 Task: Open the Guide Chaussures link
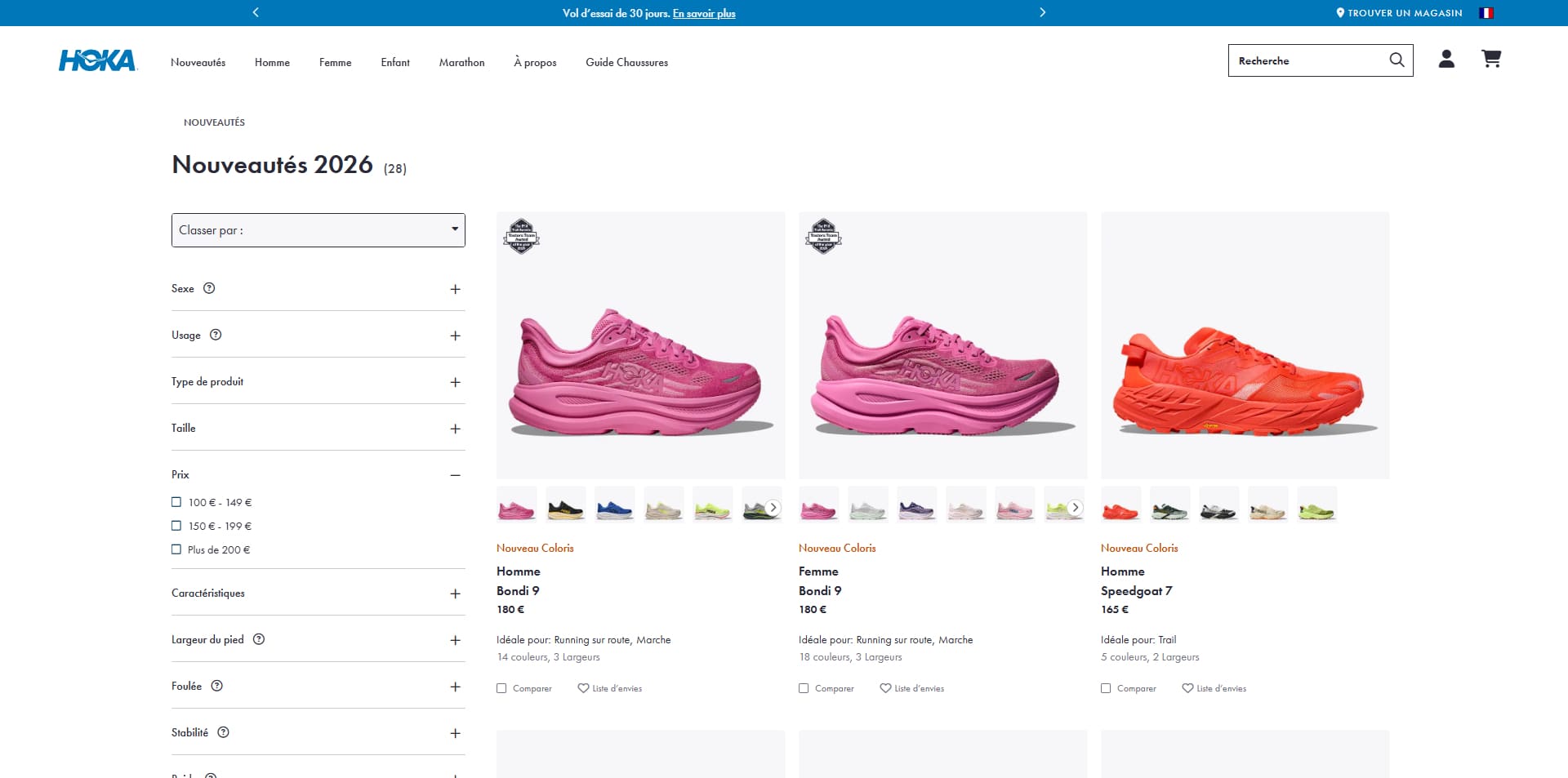pyautogui.click(x=626, y=62)
